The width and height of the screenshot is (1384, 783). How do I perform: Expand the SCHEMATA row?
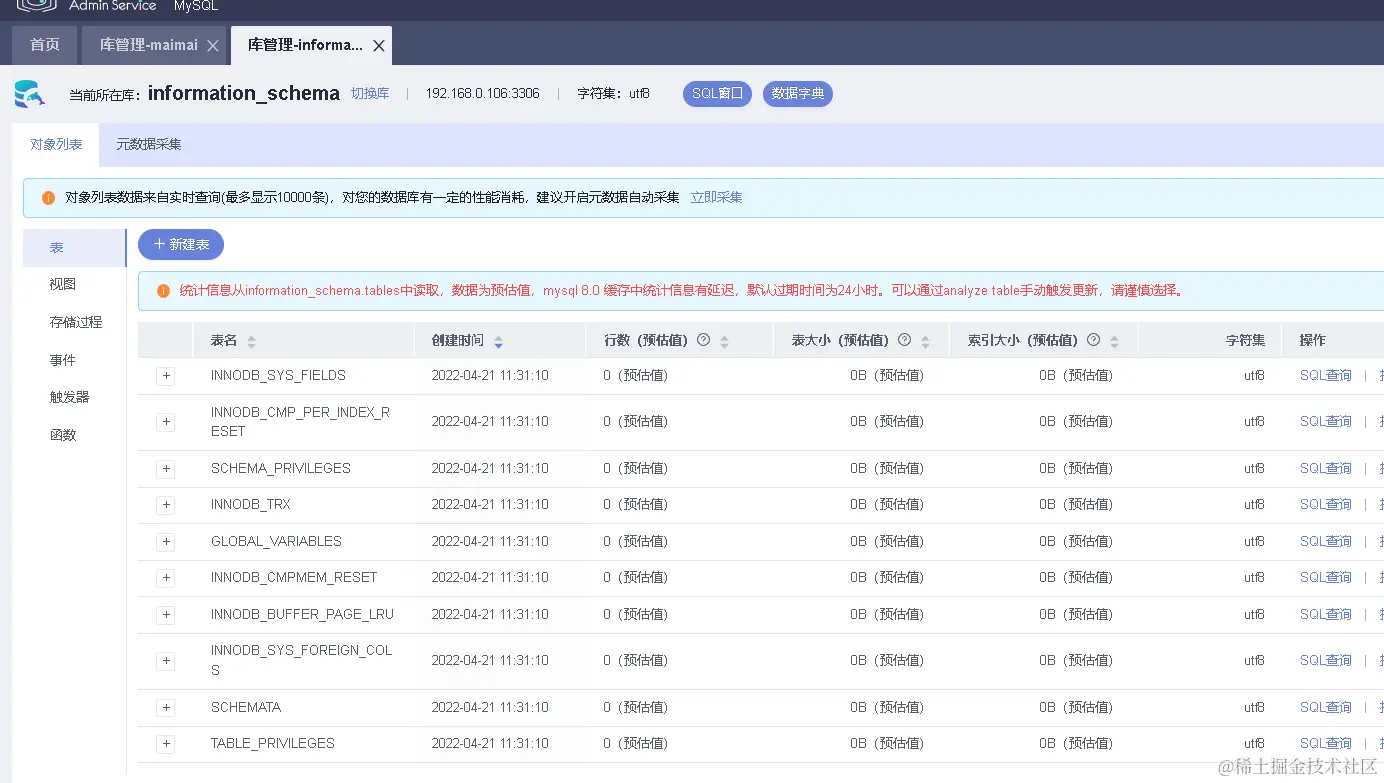click(166, 708)
